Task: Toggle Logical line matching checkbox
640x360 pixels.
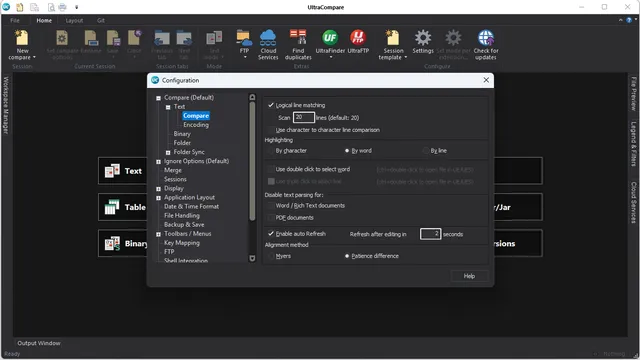Action: 271,105
